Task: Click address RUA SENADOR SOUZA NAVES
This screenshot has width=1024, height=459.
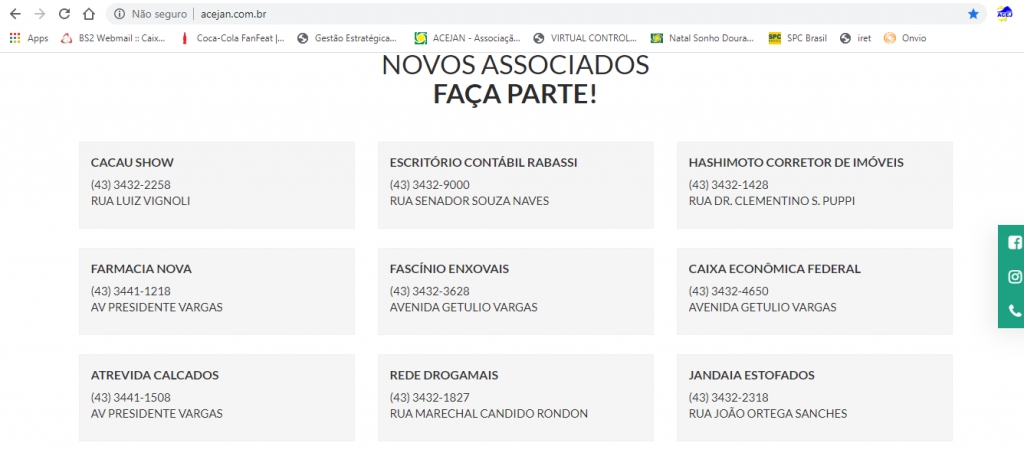Action: coord(470,201)
